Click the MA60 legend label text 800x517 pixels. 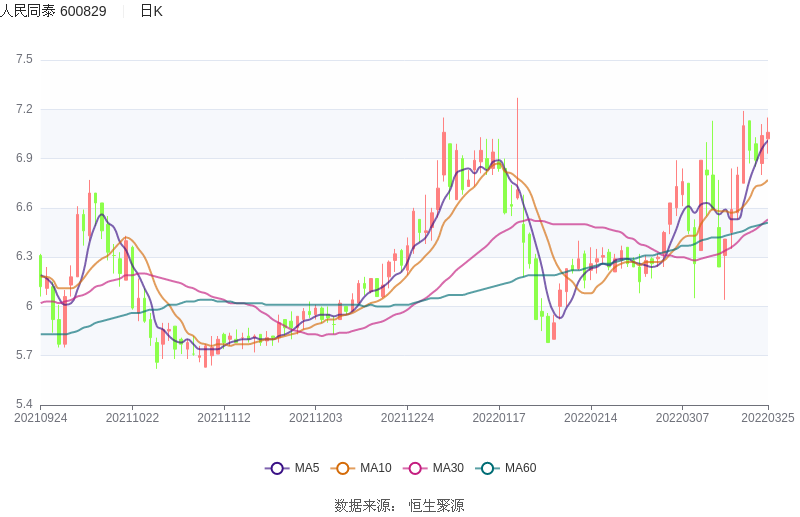[x=520, y=468]
